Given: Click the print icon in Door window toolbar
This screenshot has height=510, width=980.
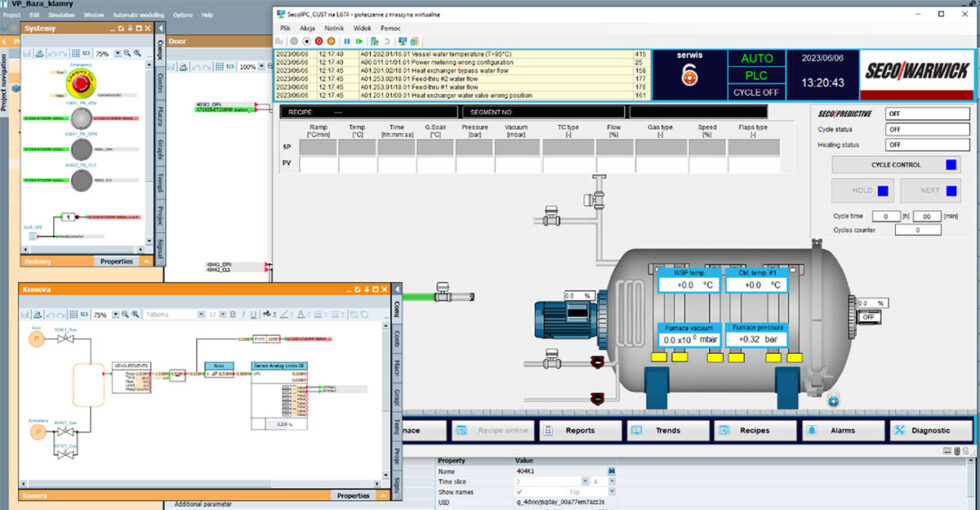Looking at the screenshot, I should pos(183,66).
